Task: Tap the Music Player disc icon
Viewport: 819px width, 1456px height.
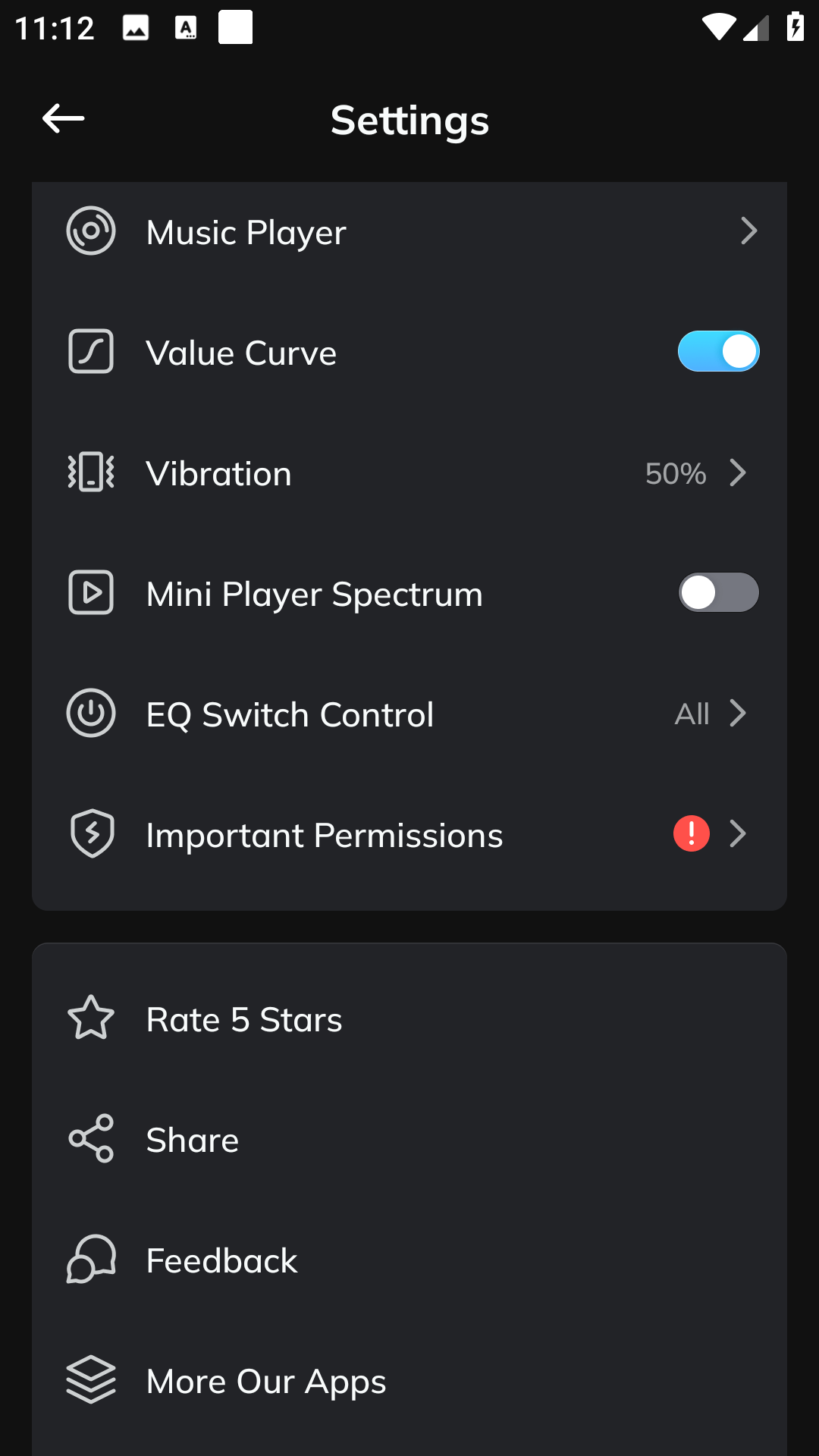Action: (91, 231)
